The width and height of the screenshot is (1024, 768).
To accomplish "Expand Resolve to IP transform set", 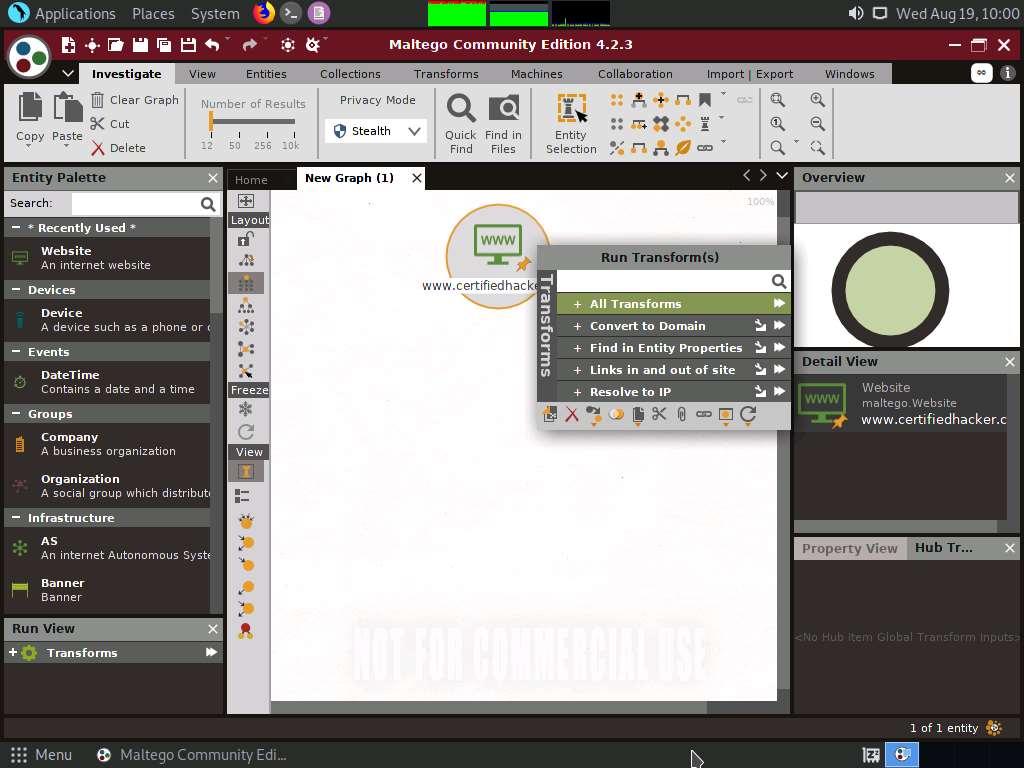I will pyautogui.click(x=577, y=392).
